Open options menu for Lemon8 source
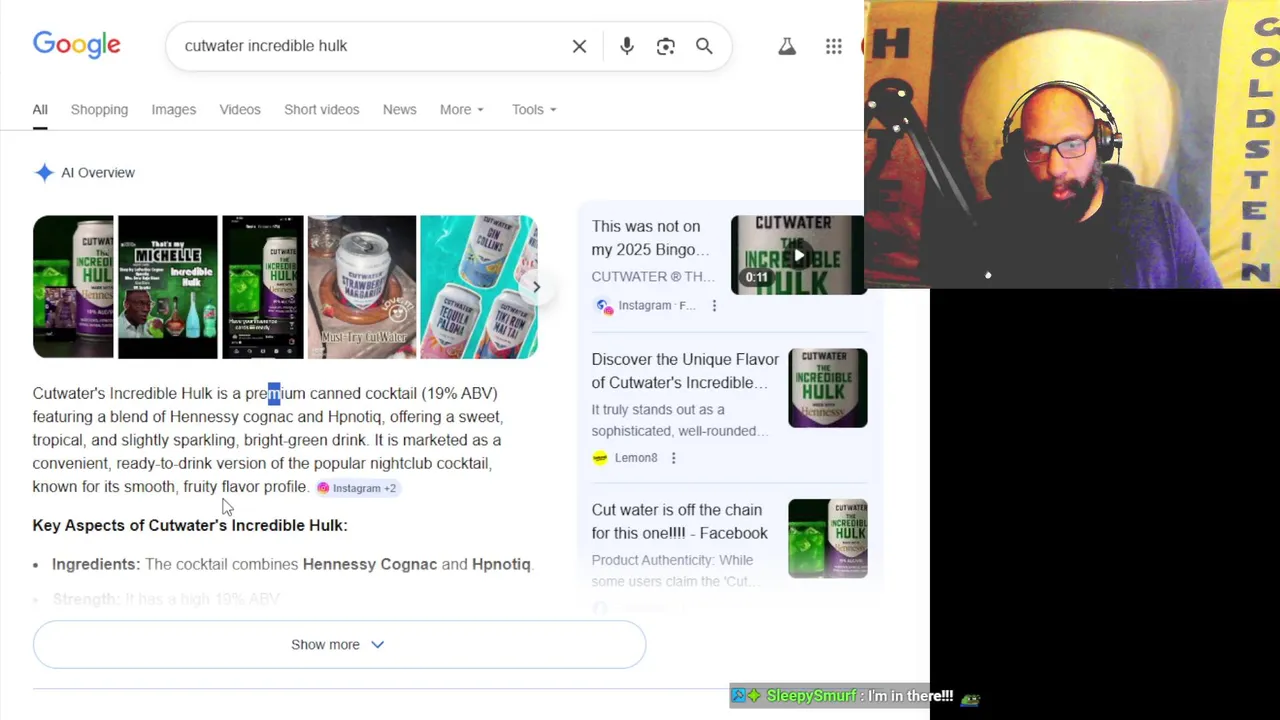1280x720 pixels. coord(673,458)
